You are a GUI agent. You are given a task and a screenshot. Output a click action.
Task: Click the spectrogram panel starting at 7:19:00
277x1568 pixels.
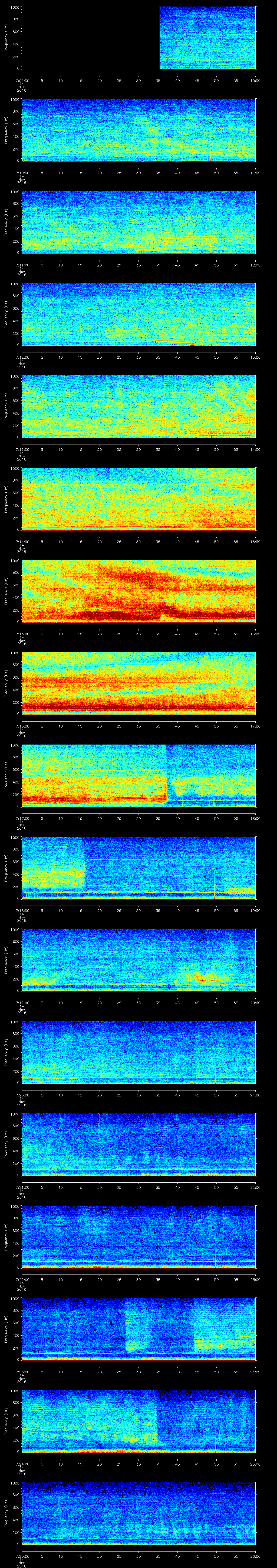coord(139,960)
